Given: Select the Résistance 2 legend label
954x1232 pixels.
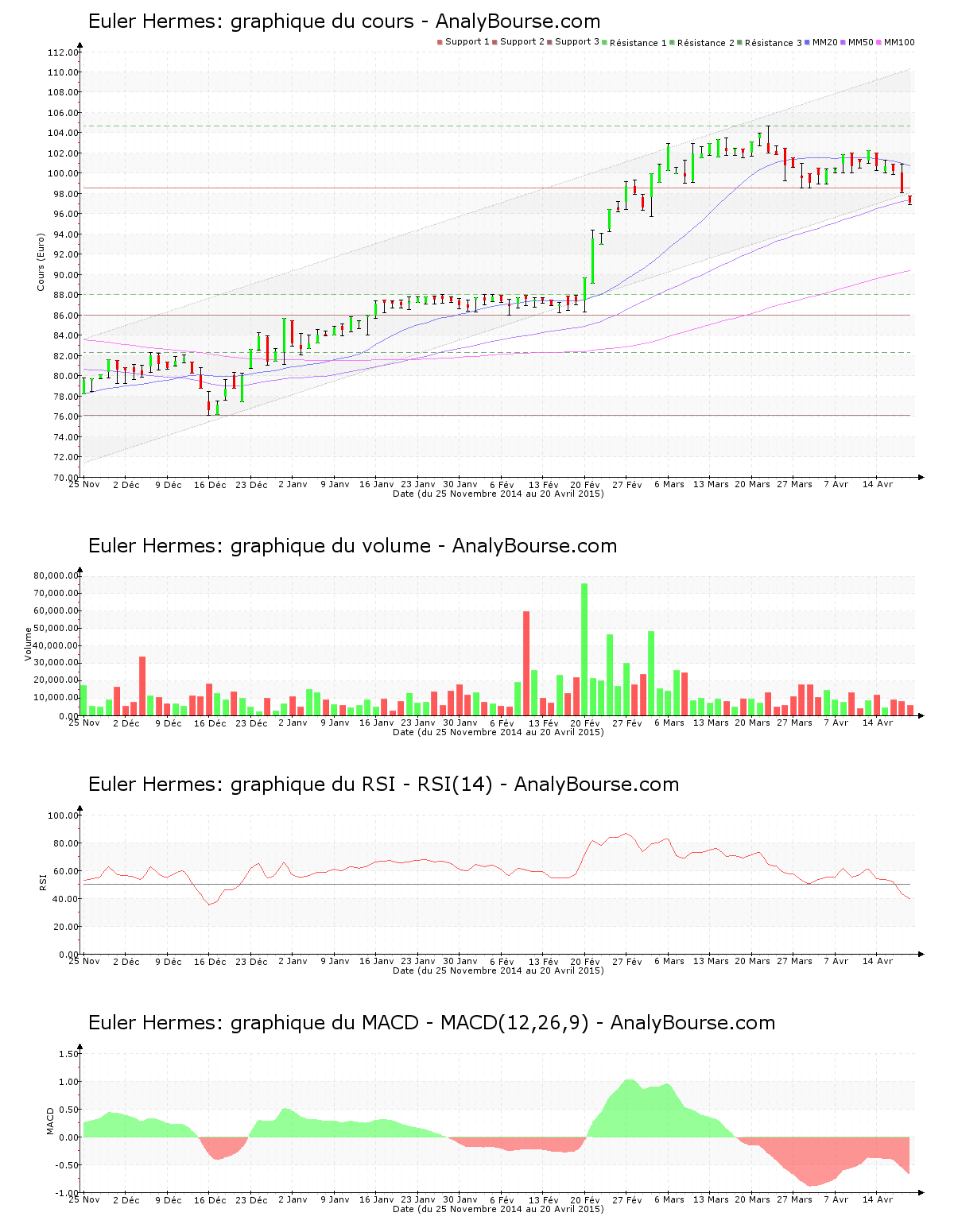Looking at the screenshot, I should (706, 42).
